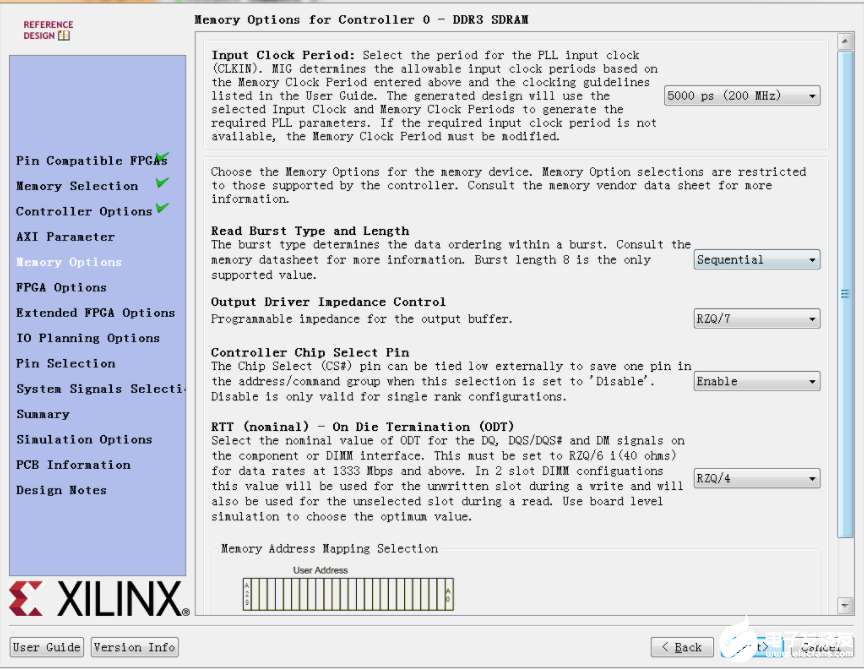Click the scrollbar up arrow
This screenshot has width=864, height=669.
tap(845, 41)
